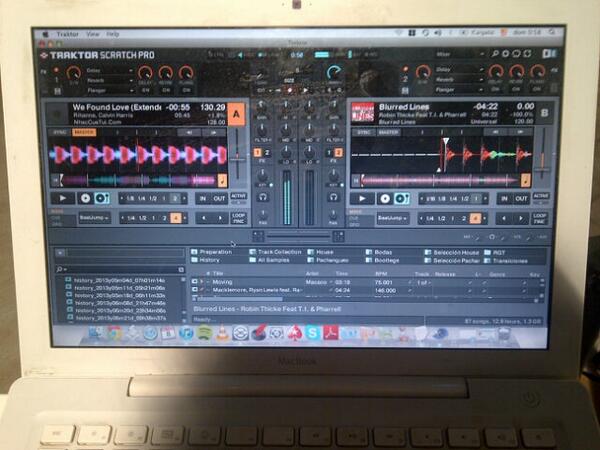Viewport: 600px width, 450px height.
Task: Toggle Deck A scratch turntable control icon
Action: point(102,198)
